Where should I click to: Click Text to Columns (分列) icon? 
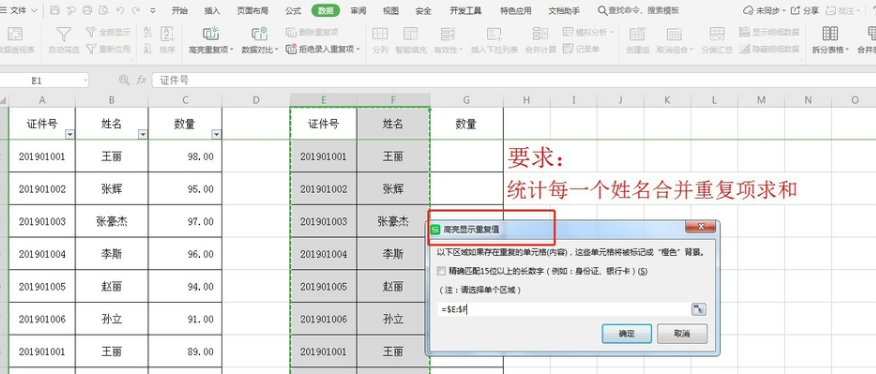point(380,34)
